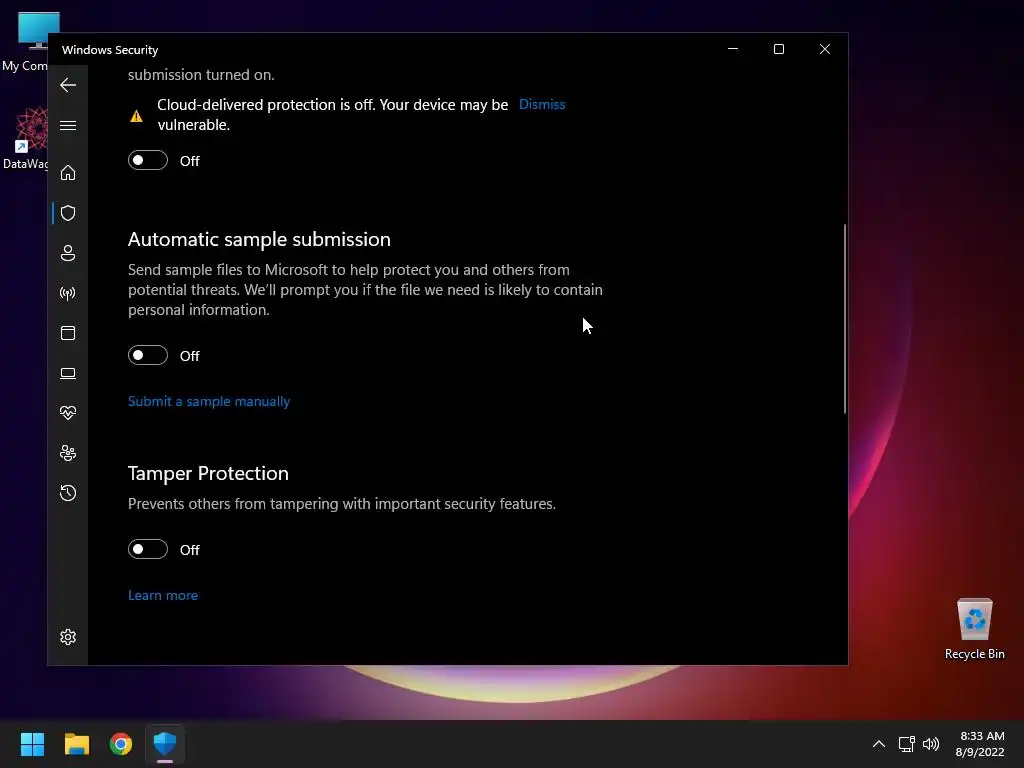Click Submit a sample manually link
1024x768 pixels.
point(209,402)
